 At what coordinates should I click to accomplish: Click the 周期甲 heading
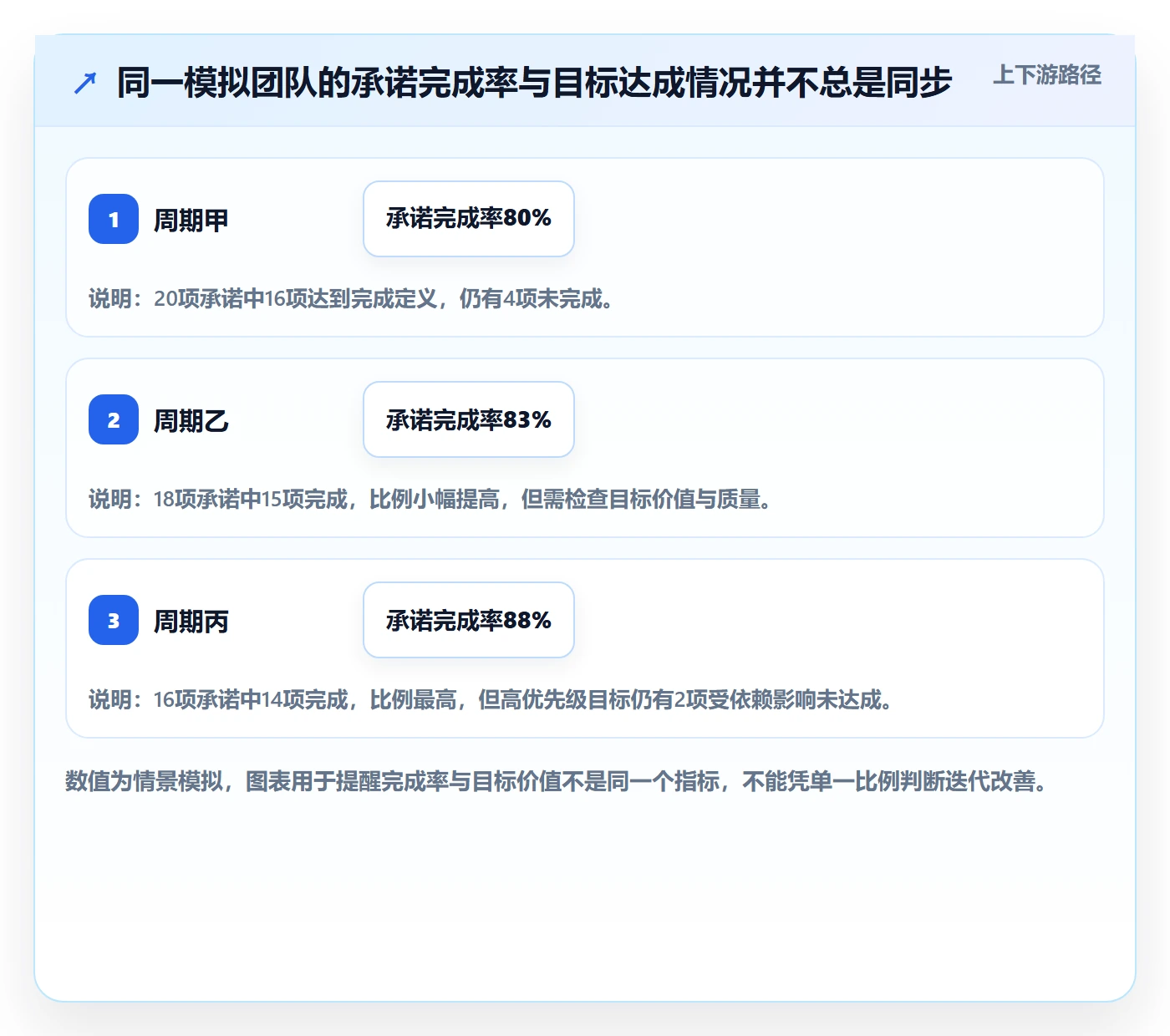coord(191,220)
